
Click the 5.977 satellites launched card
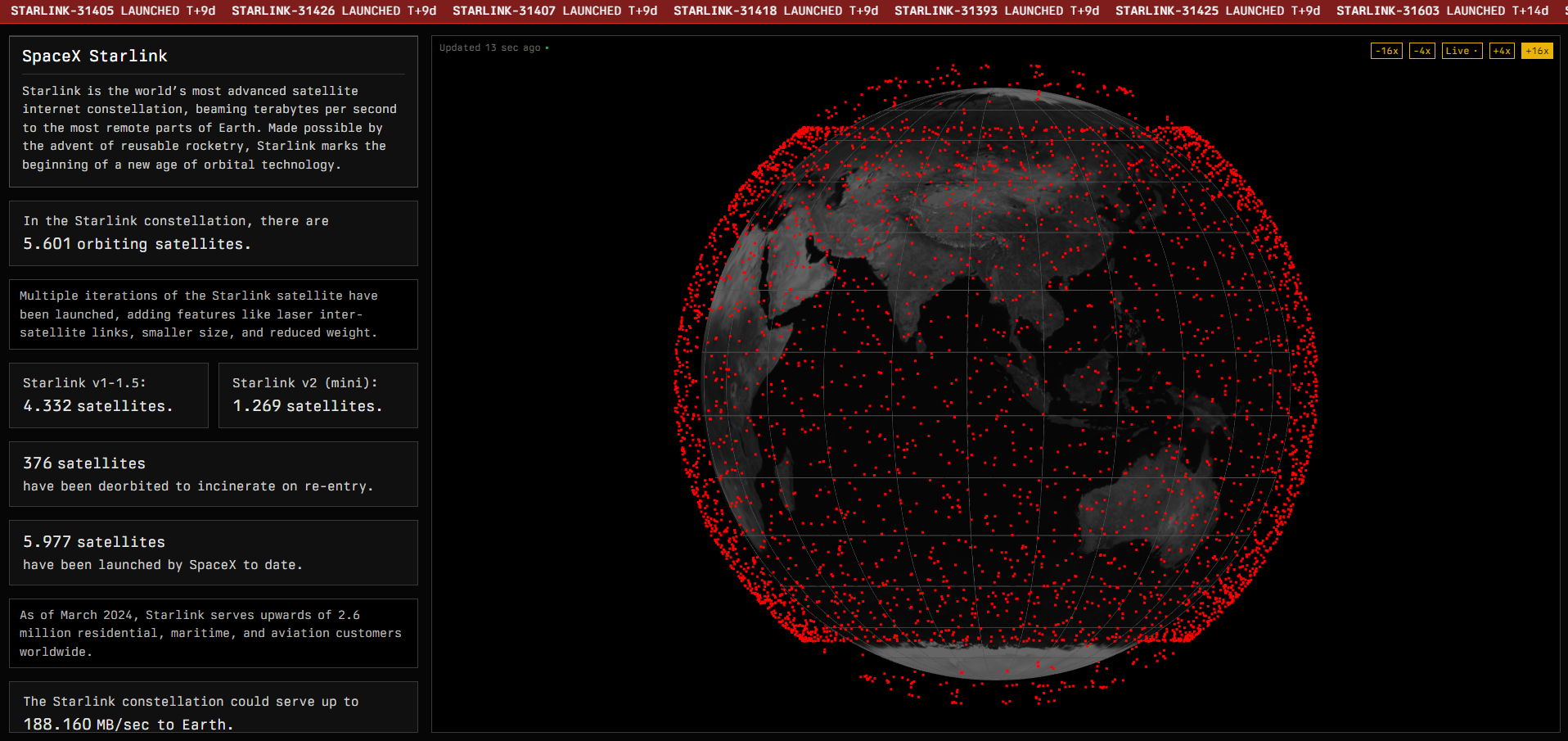pos(213,553)
